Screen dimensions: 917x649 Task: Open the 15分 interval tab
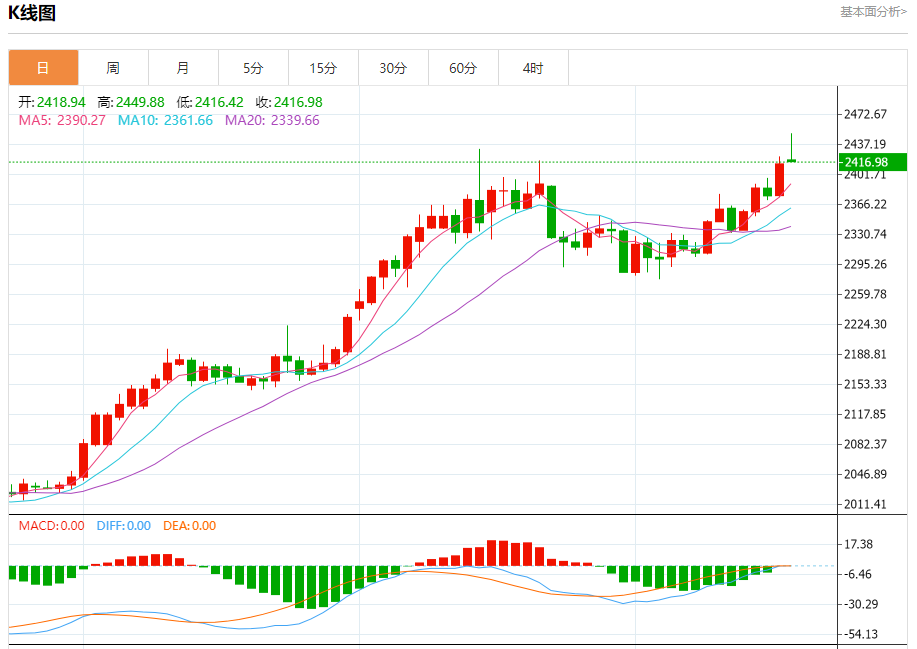tap(323, 68)
